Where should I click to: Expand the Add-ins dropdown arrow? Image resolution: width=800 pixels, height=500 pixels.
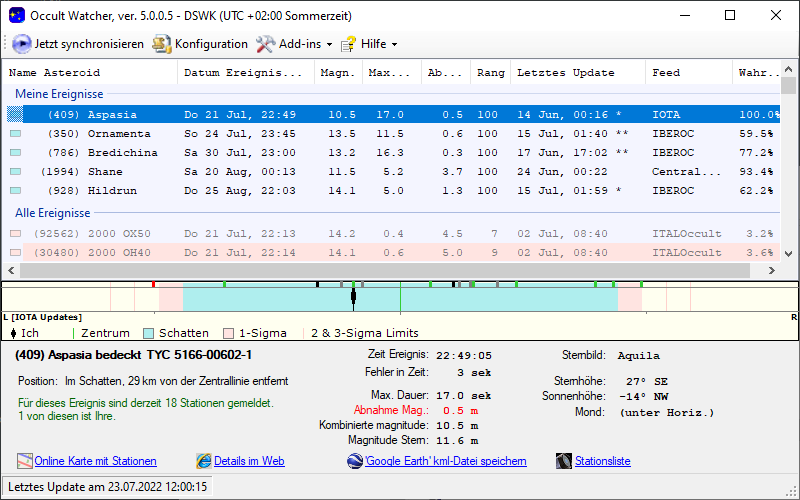tap(328, 45)
